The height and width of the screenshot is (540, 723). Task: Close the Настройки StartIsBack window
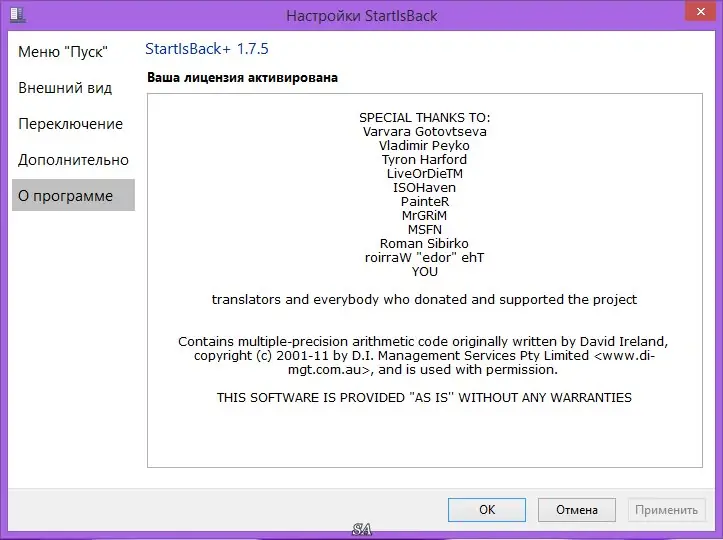coord(700,12)
